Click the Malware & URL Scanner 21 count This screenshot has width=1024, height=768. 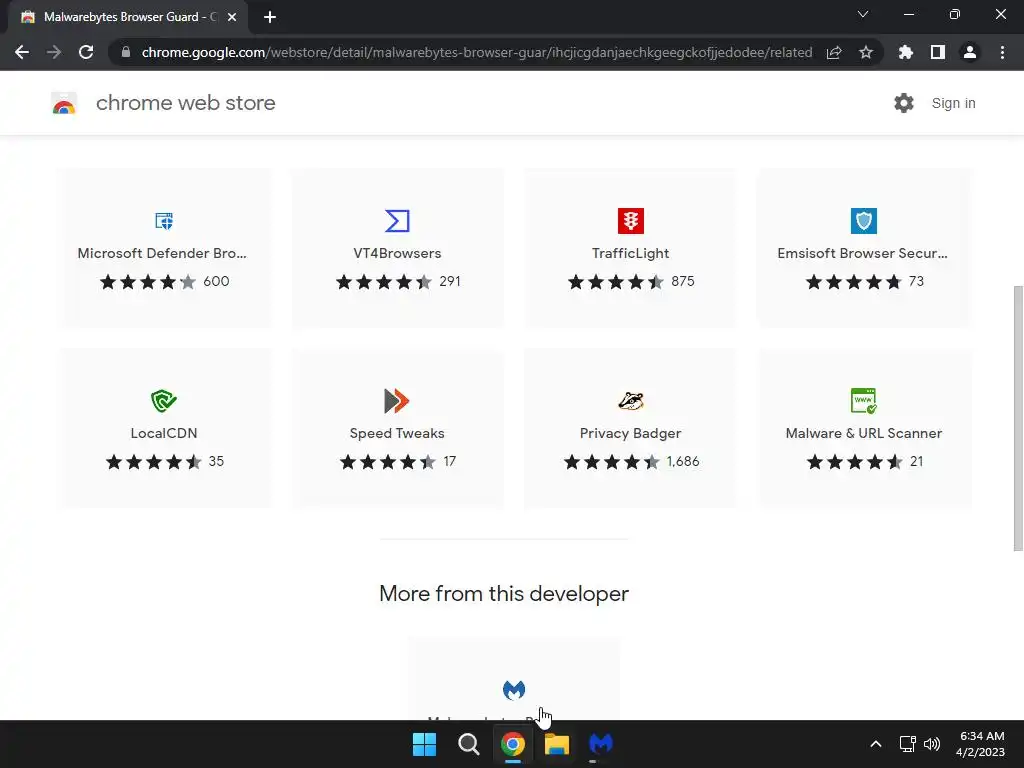pyautogui.click(x=917, y=461)
